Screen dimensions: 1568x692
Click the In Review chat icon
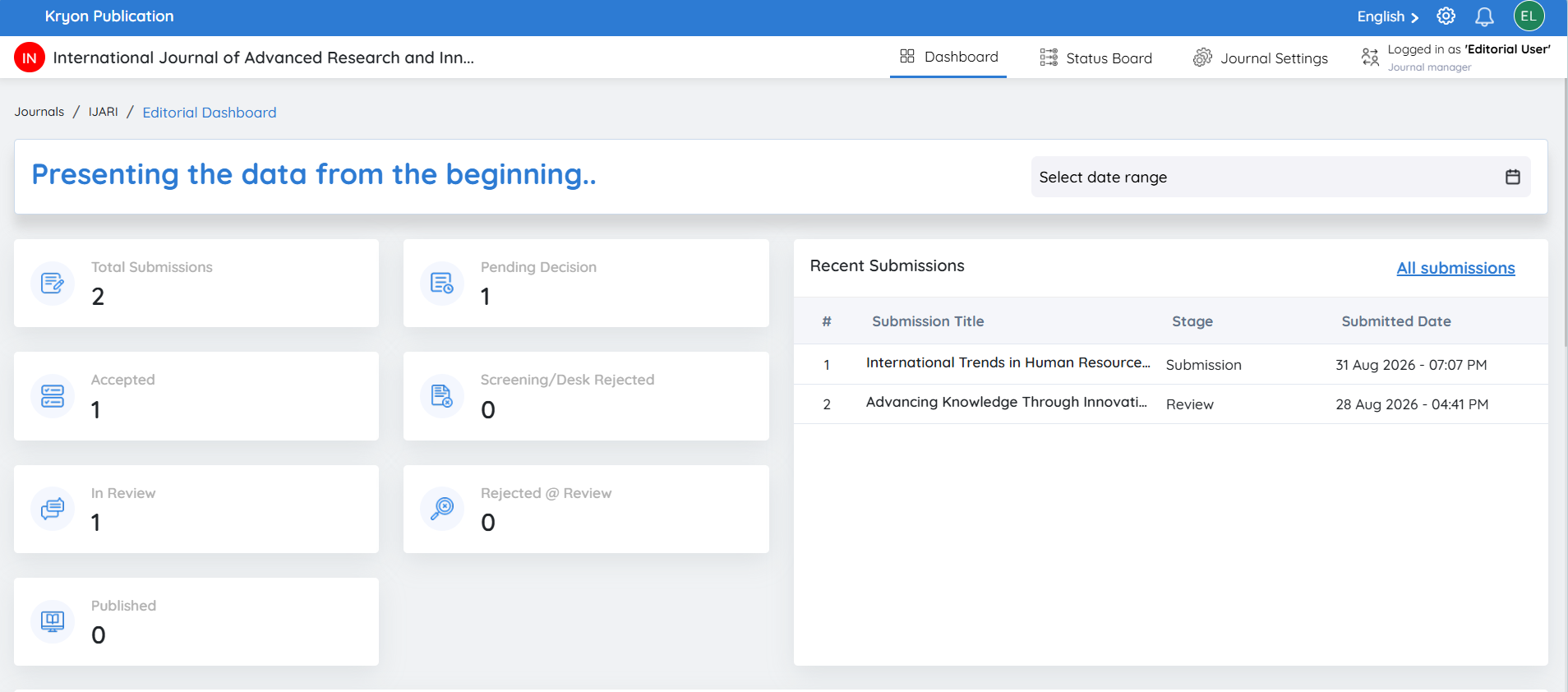click(x=53, y=509)
